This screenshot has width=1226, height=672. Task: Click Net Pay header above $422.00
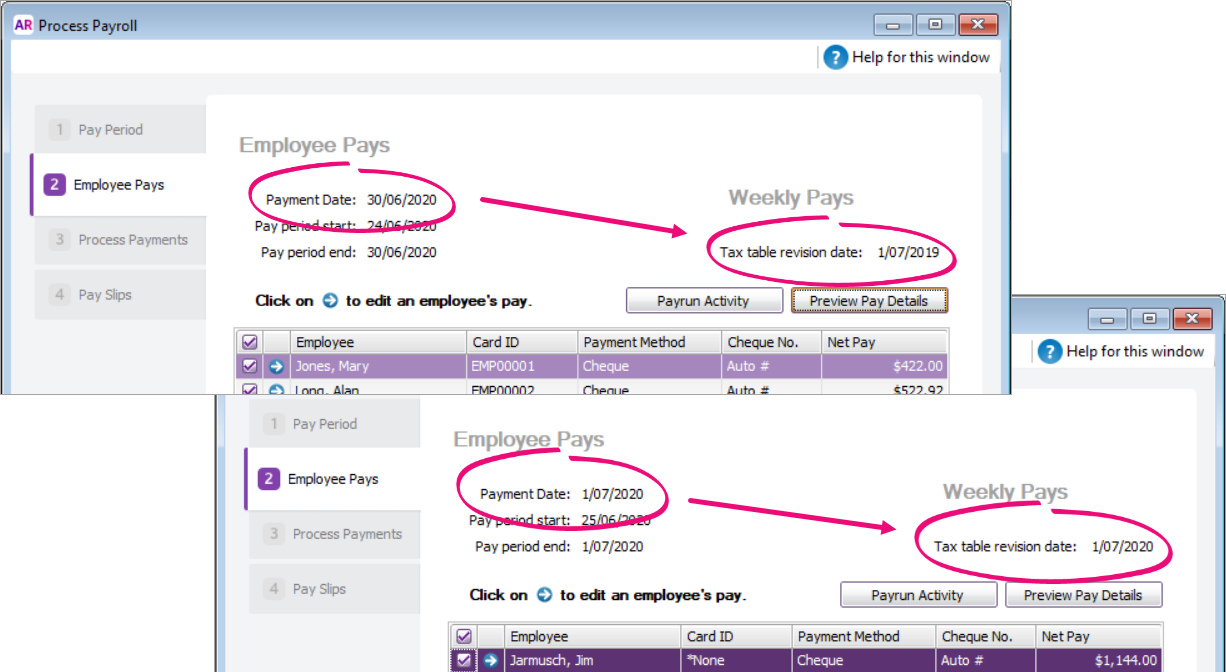(x=884, y=342)
